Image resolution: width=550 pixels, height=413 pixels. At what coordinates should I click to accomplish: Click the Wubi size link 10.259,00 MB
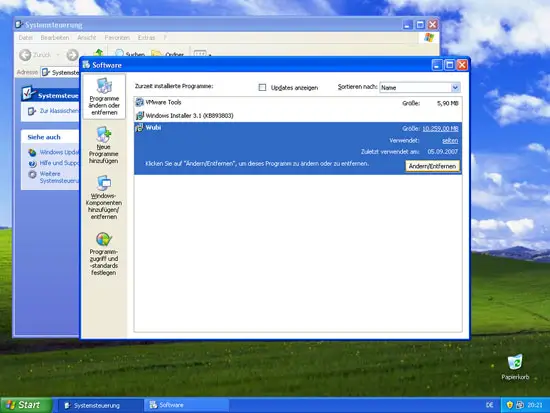point(440,129)
